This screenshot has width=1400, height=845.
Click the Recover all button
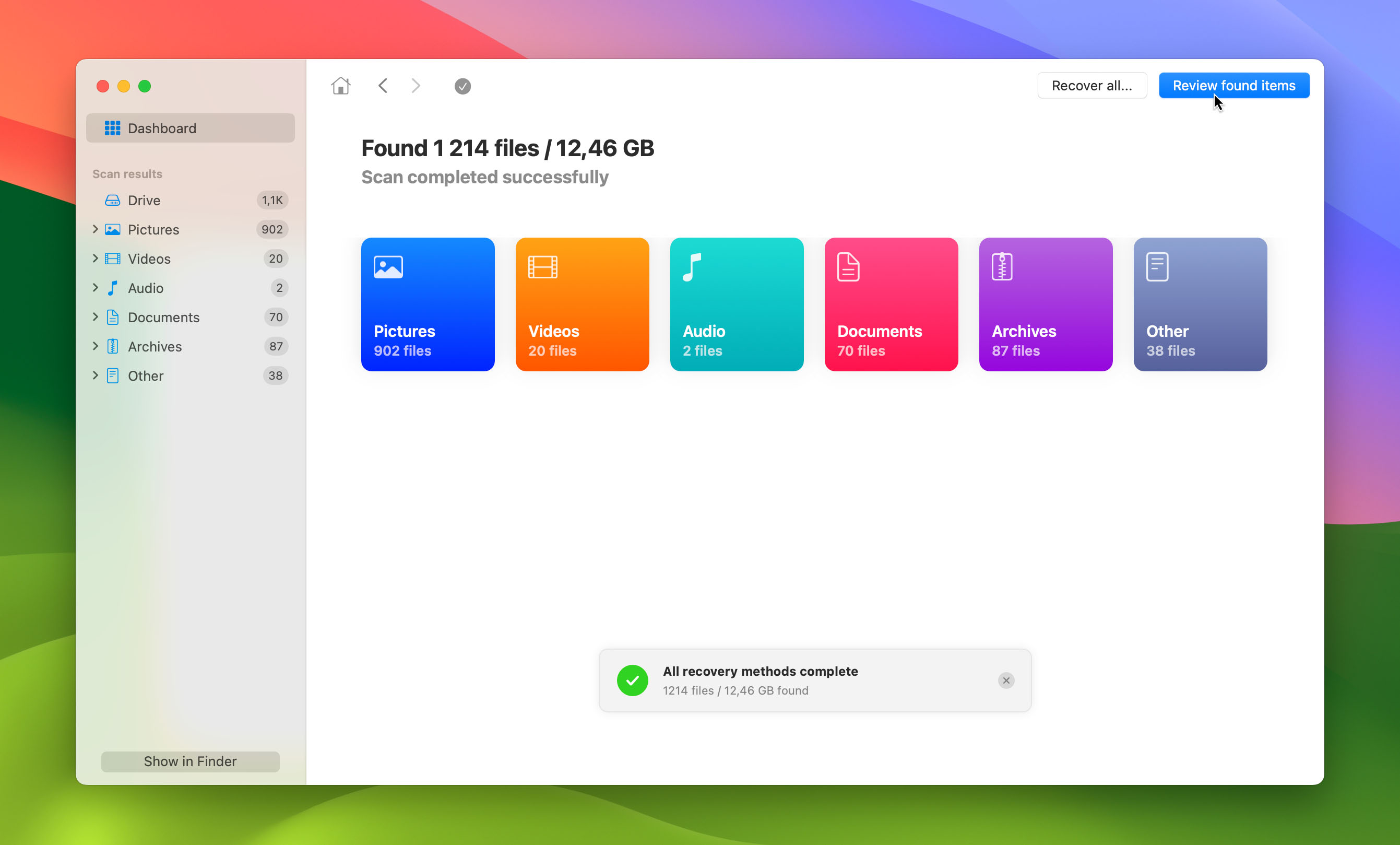[x=1091, y=85]
